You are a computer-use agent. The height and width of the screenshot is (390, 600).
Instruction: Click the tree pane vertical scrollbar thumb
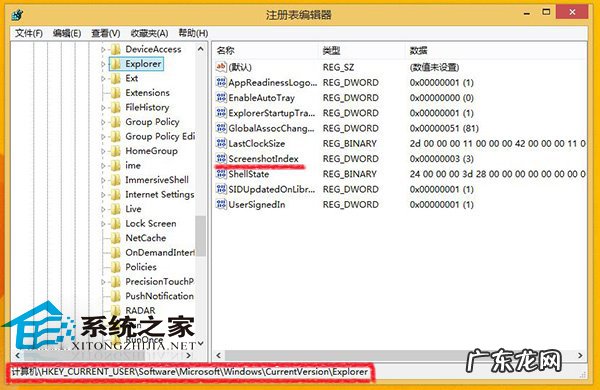point(201,236)
